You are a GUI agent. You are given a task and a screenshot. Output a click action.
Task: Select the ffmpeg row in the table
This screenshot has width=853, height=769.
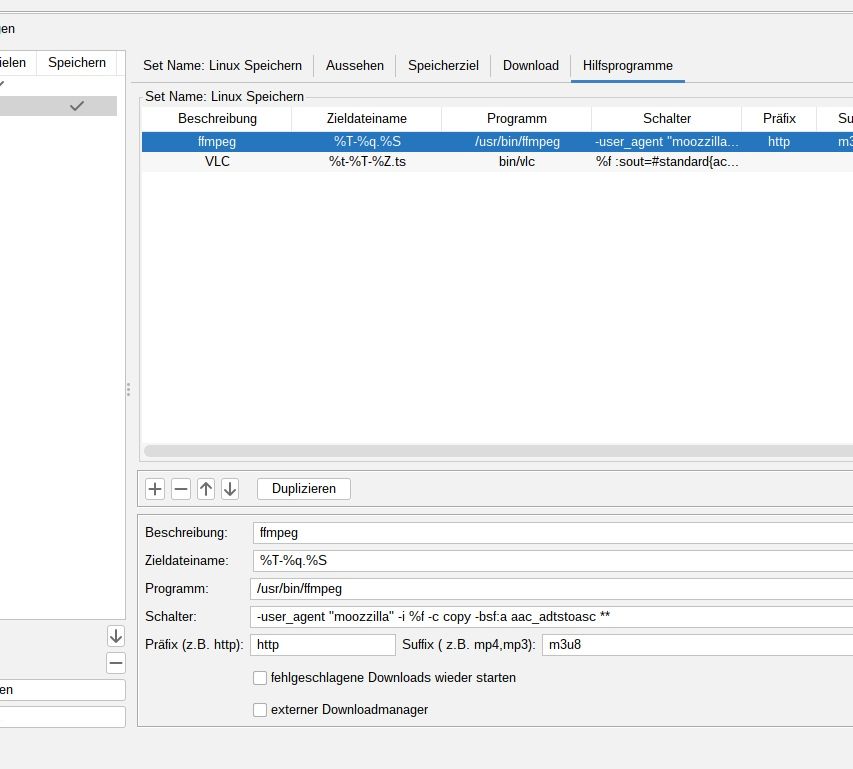click(x=497, y=141)
